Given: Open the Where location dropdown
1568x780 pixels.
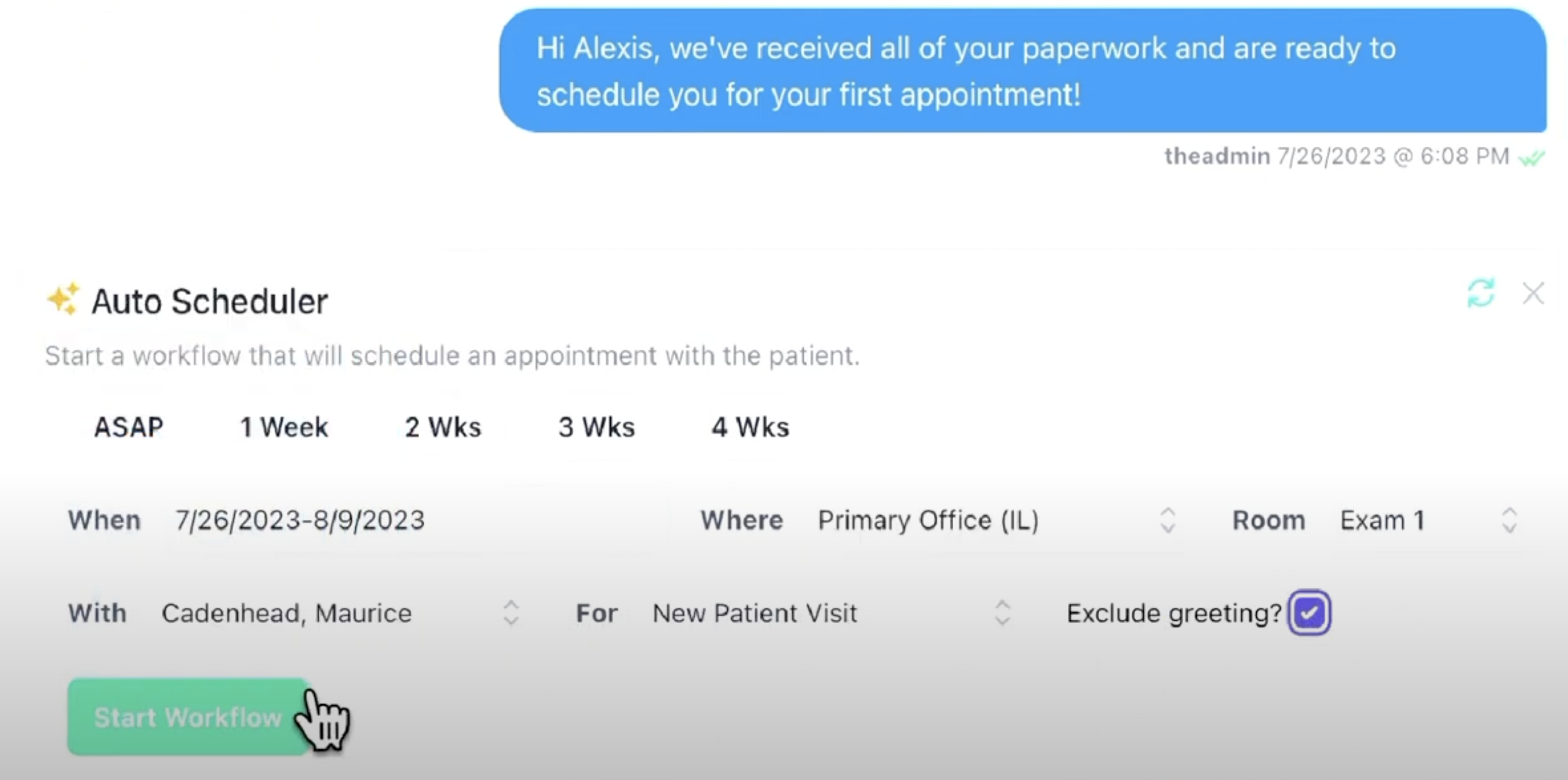Looking at the screenshot, I should pos(997,520).
